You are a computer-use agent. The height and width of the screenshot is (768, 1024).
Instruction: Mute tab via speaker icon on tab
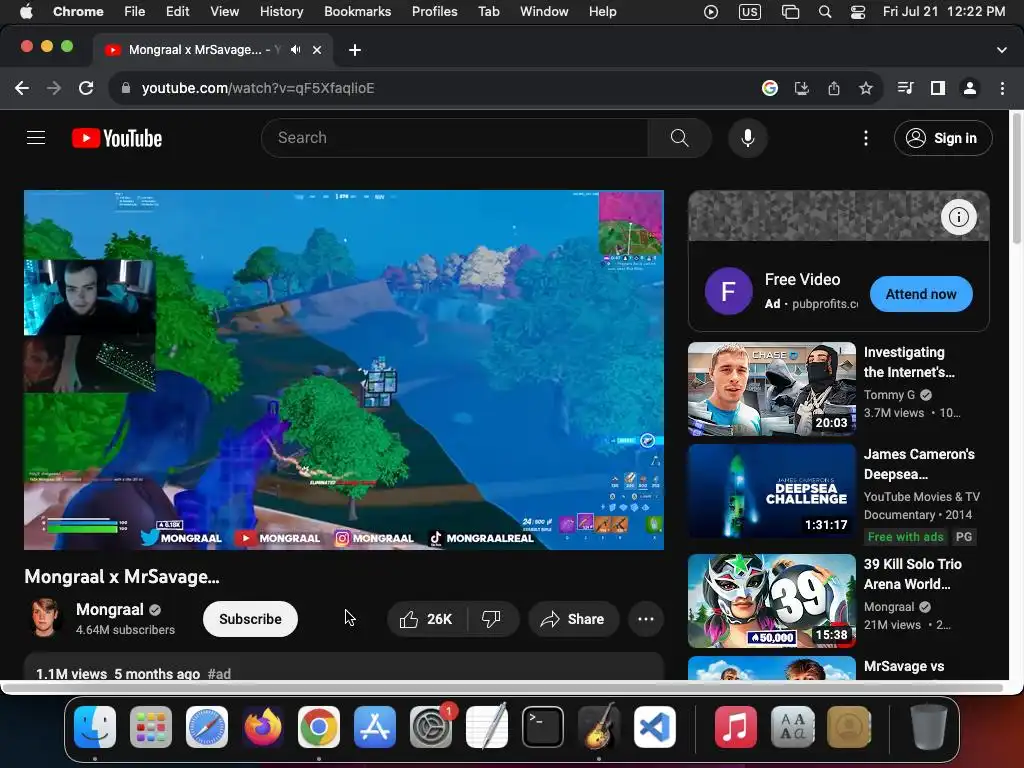(x=296, y=50)
